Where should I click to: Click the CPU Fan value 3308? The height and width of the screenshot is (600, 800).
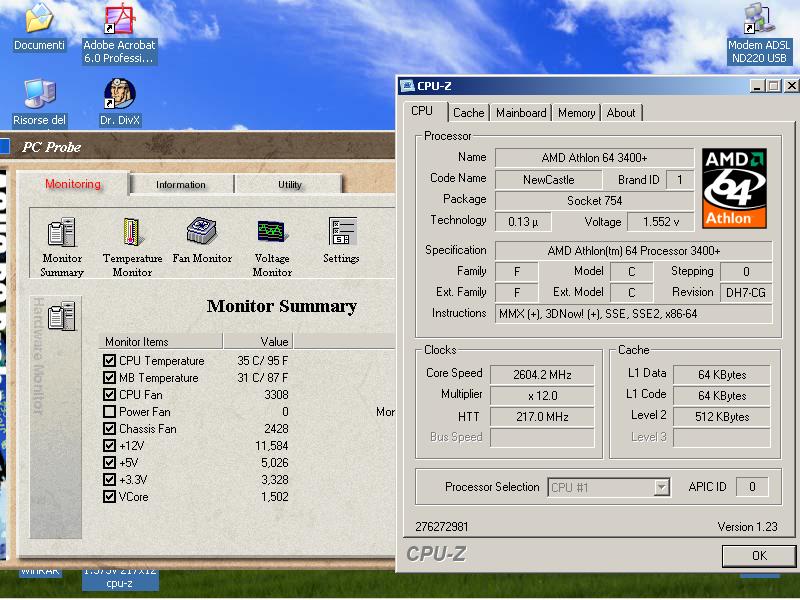click(x=276, y=394)
